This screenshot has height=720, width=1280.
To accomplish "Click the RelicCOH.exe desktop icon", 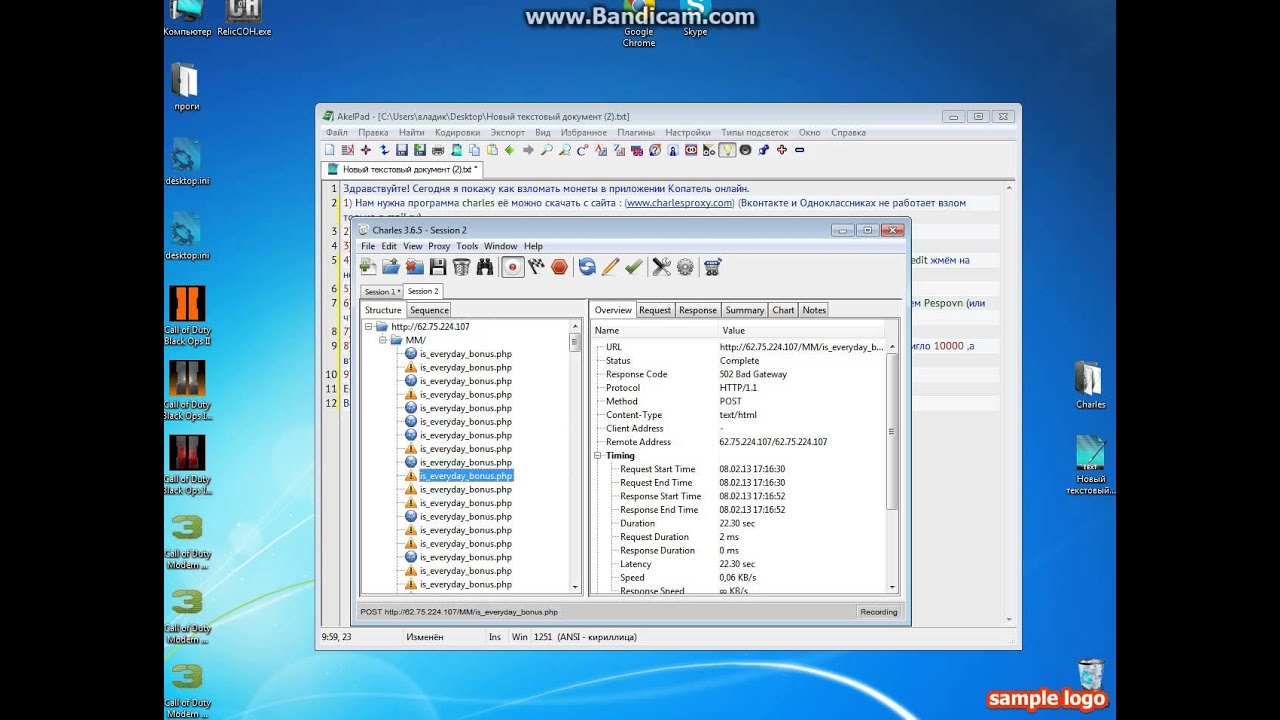I will click(244, 18).
